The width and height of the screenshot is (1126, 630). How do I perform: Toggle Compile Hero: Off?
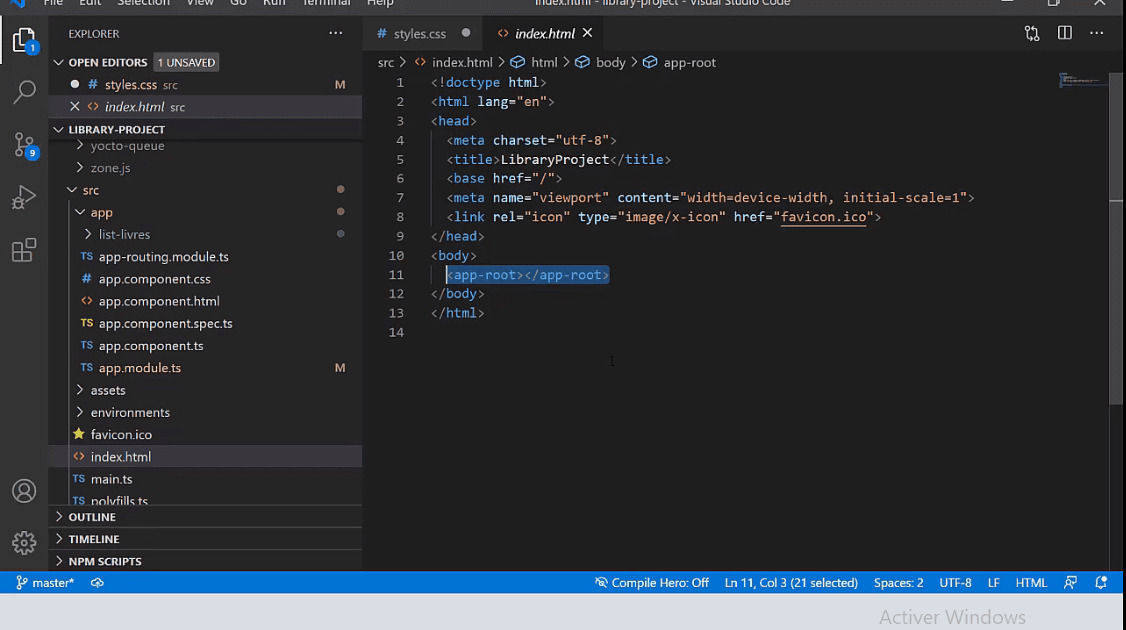651,583
